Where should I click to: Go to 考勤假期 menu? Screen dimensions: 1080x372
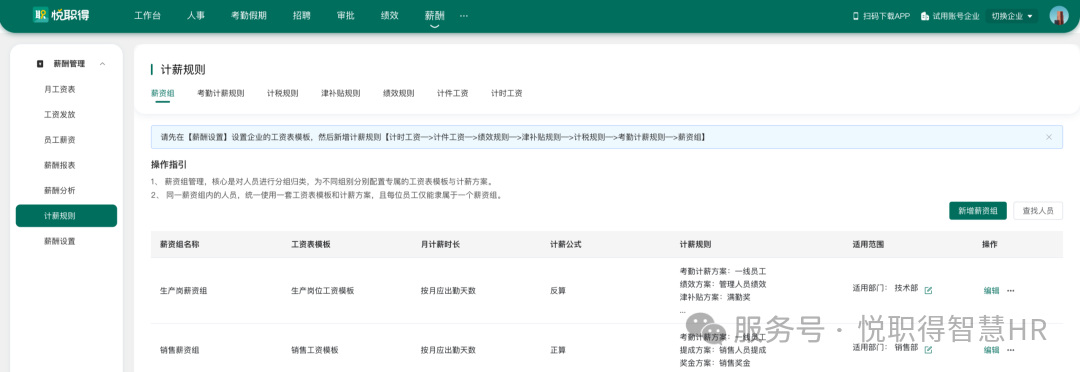[x=249, y=15]
